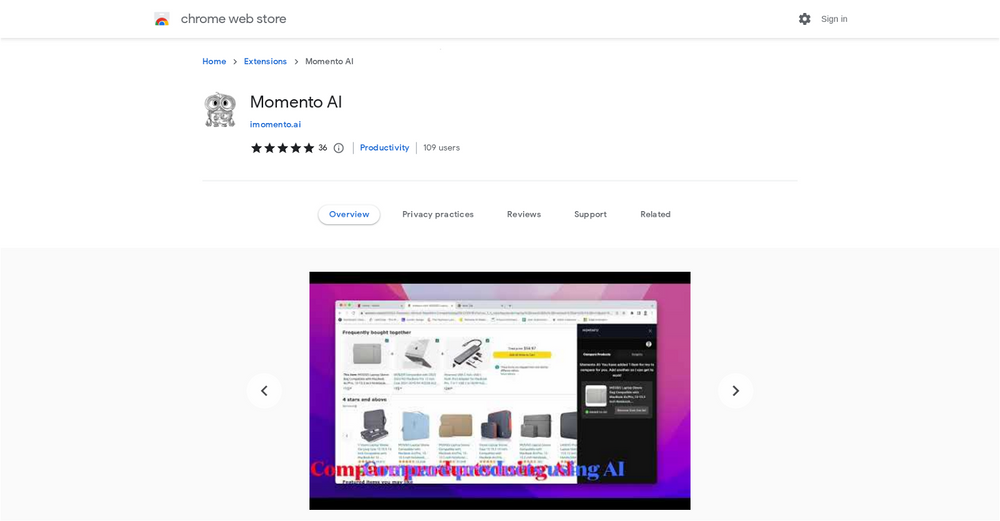
Task: Click the extension preview screenshot
Action: click(x=500, y=391)
